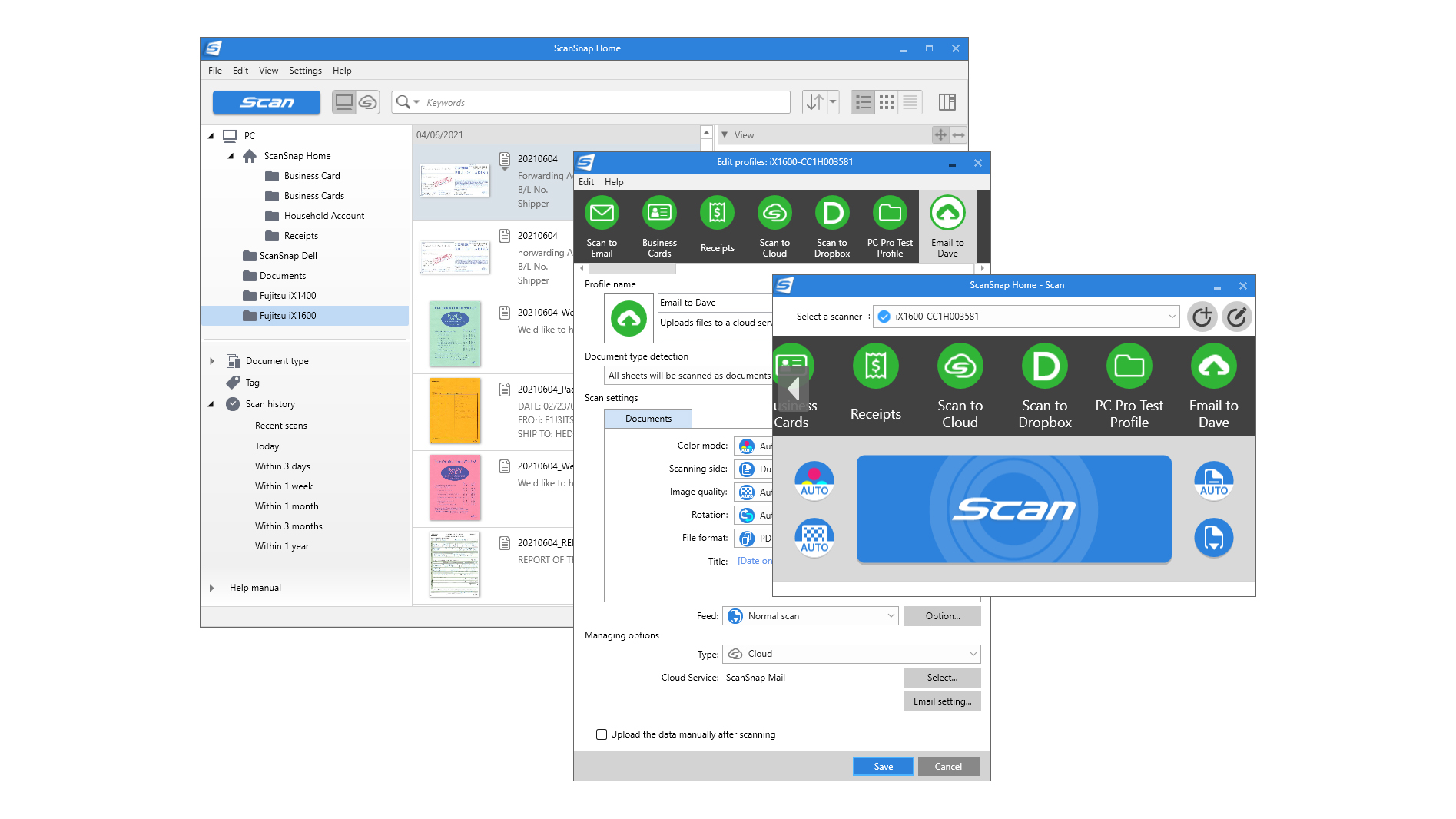Select the Documents tab in Scan settings
Viewport: 1456px width, 819px height.
(x=648, y=419)
